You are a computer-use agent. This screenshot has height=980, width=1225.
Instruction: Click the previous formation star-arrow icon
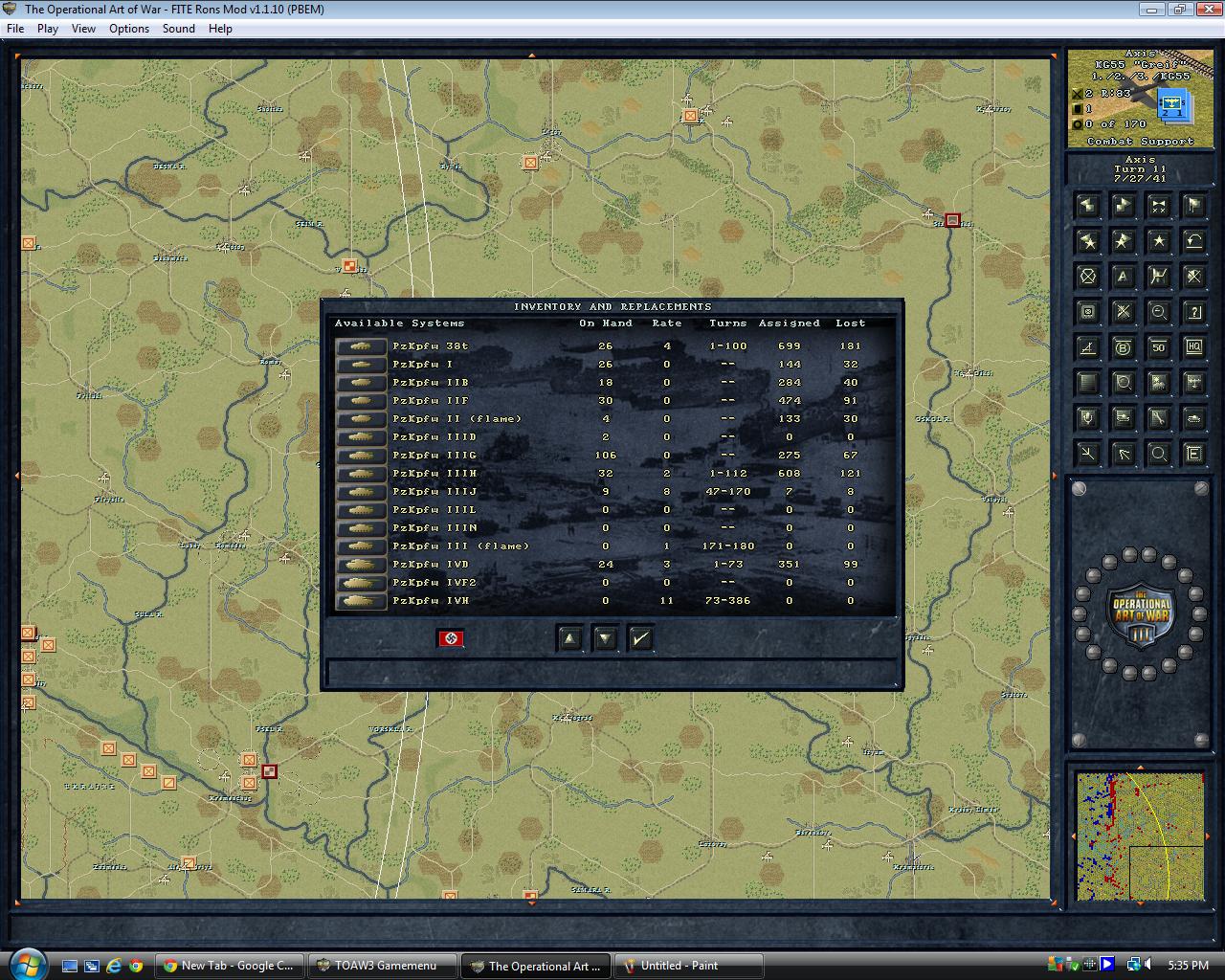[x=1087, y=240]
